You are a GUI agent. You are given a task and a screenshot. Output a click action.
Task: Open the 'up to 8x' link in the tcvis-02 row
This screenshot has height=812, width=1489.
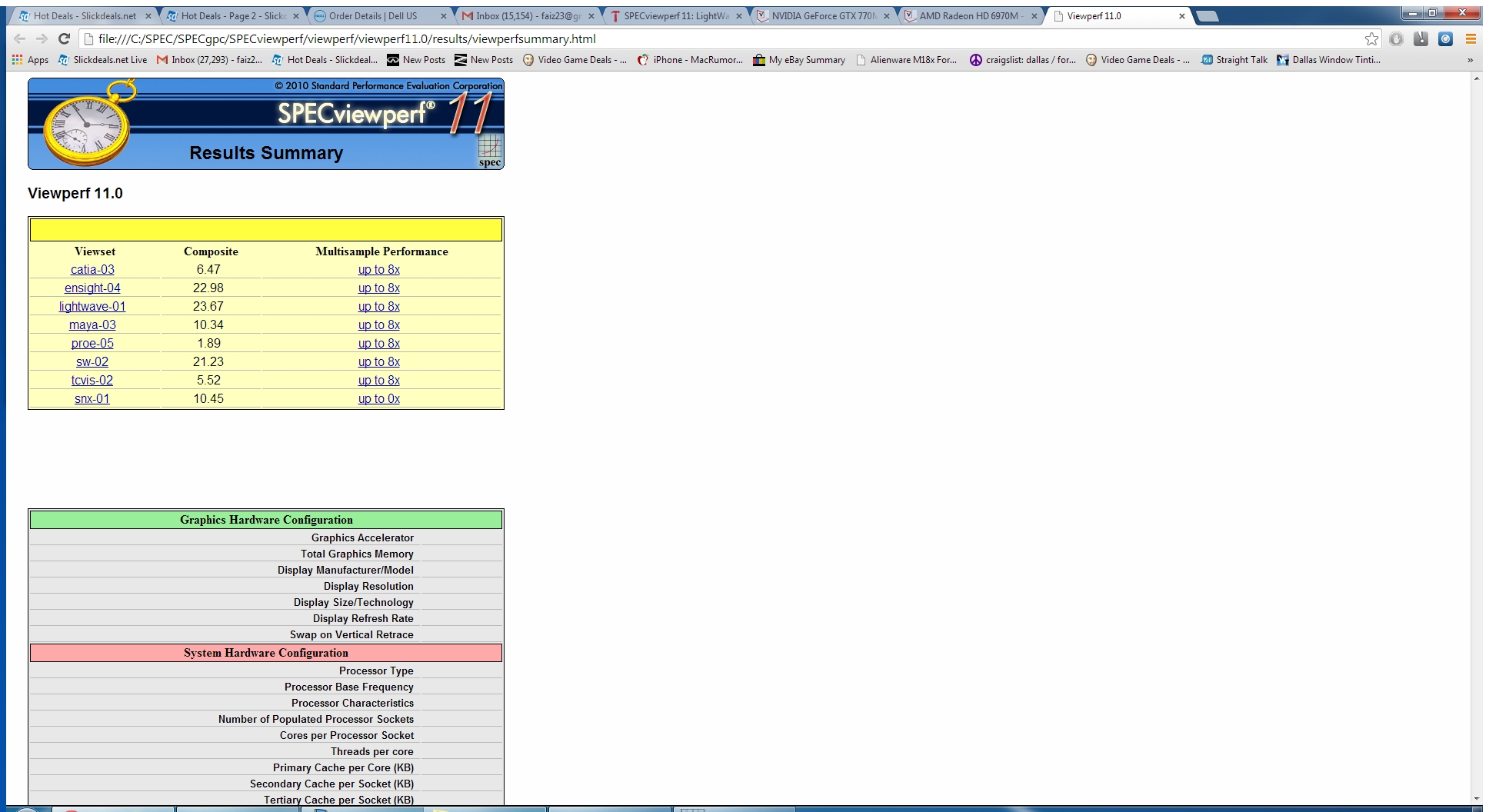pyautogui.click(x=379, y=381)
